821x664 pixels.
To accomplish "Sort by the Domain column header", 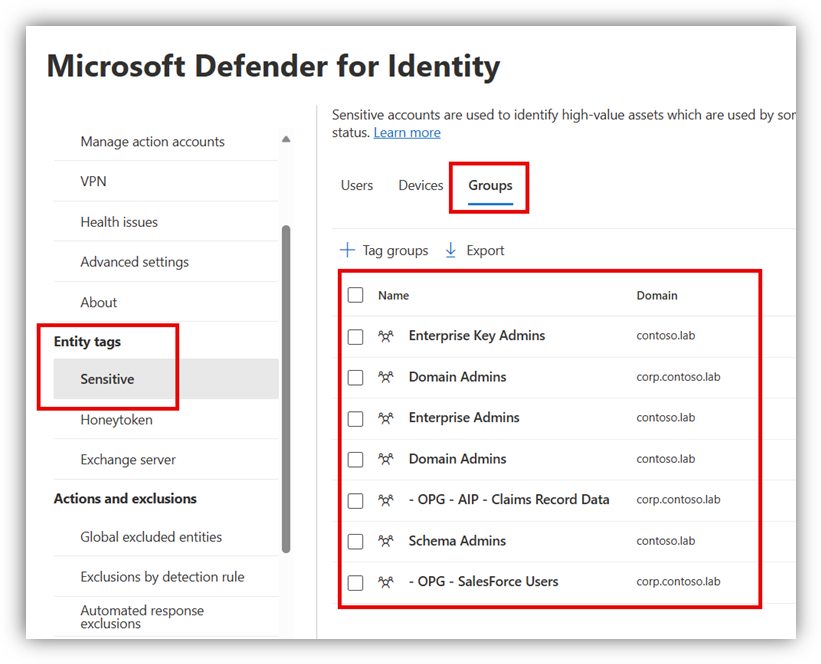I will point(657,295).
